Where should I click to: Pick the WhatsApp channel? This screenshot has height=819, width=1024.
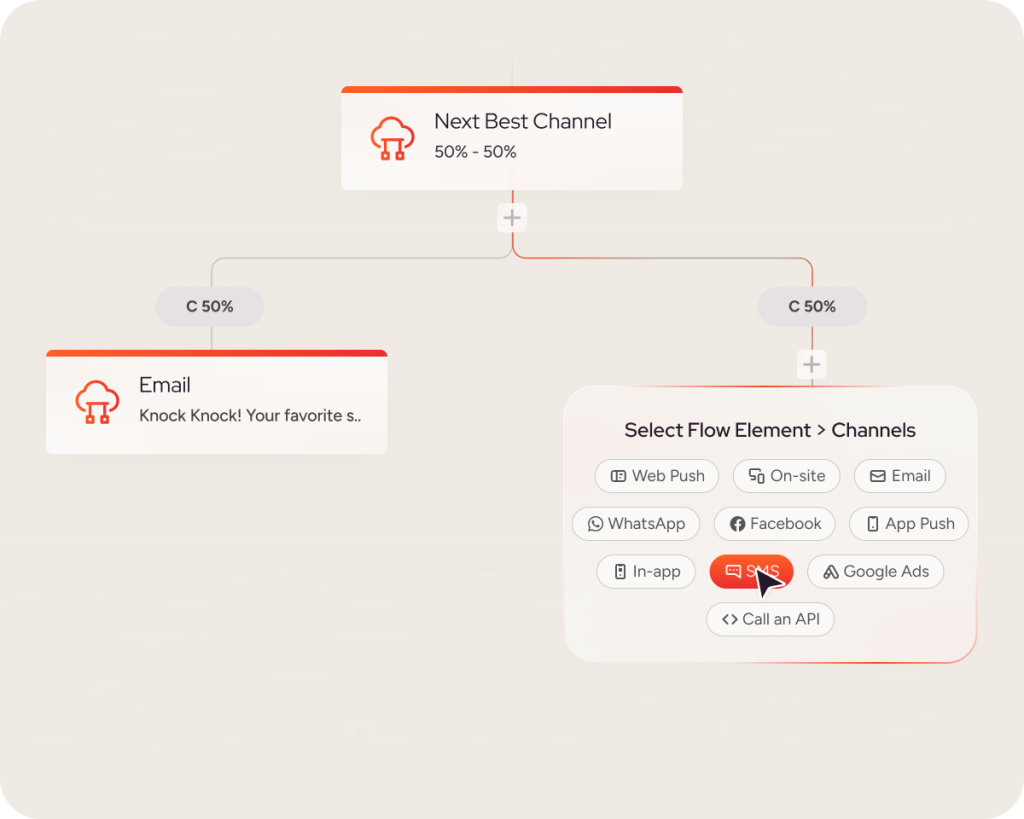pyautogui.click(x=636, y=524)
